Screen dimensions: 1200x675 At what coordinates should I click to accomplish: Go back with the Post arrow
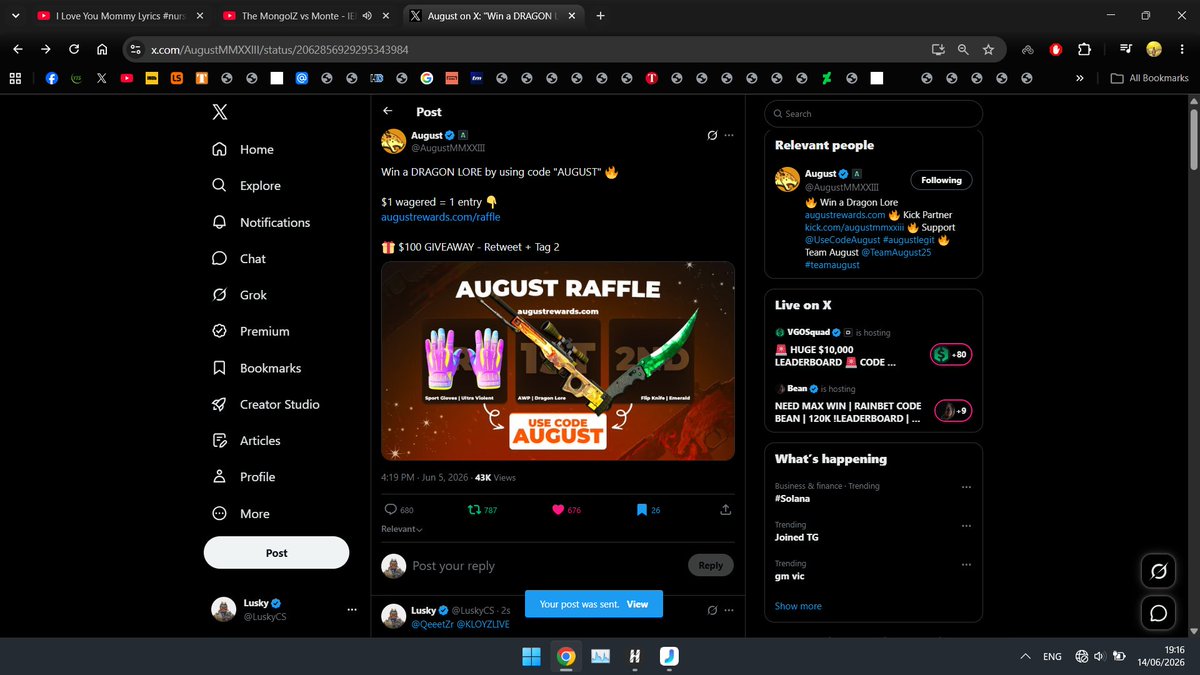tap(388, 111)
